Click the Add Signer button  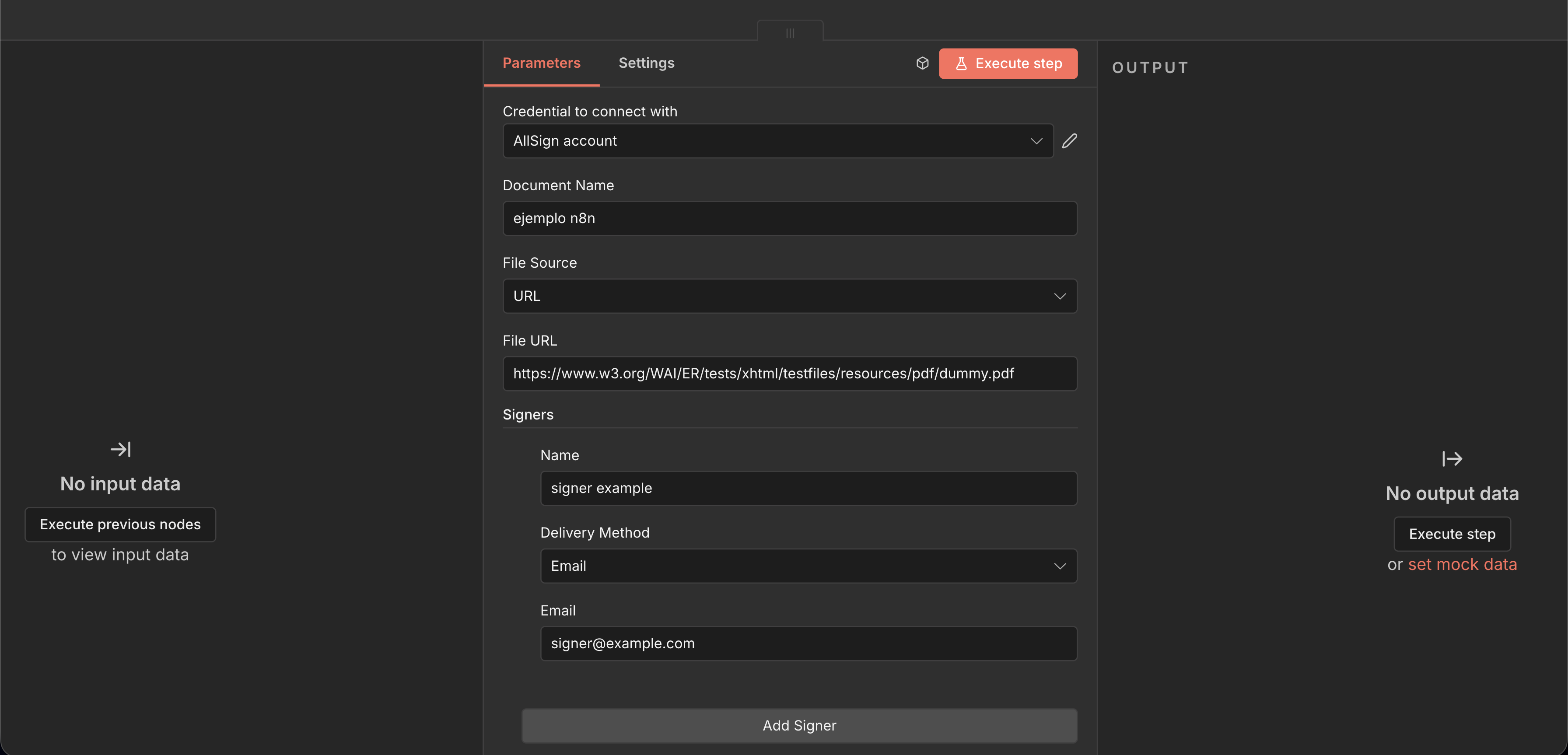(799, 725)
